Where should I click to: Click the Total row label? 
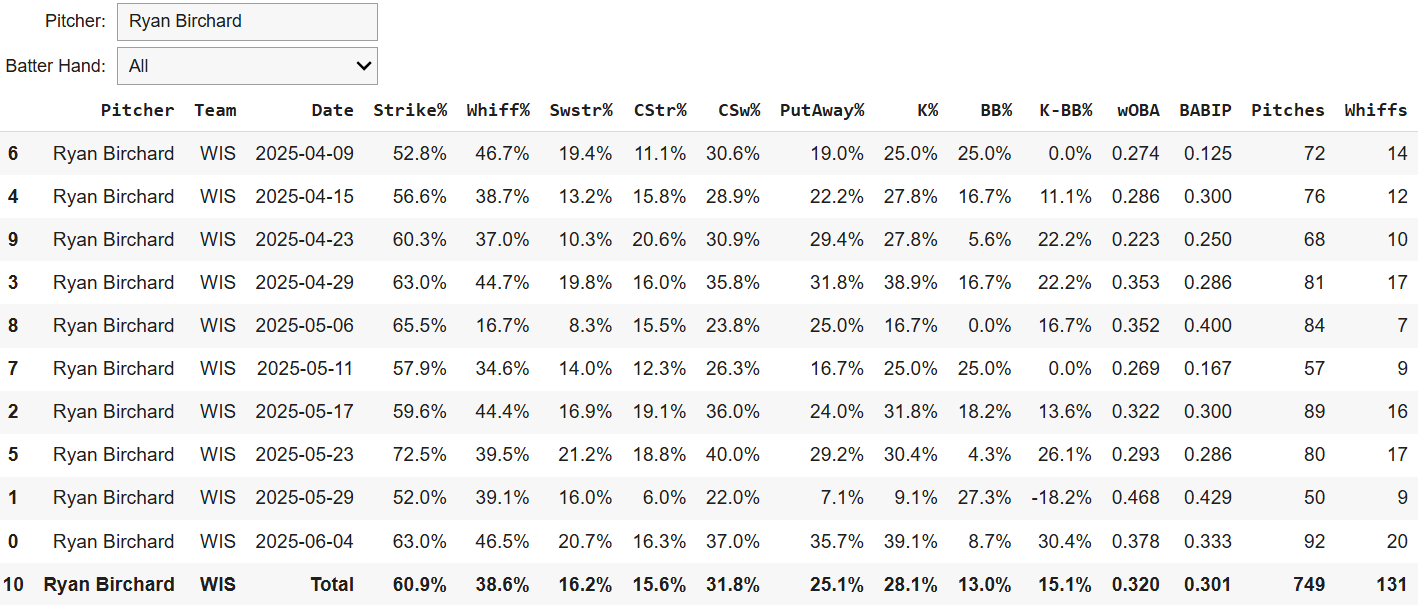tap(332, 584)
